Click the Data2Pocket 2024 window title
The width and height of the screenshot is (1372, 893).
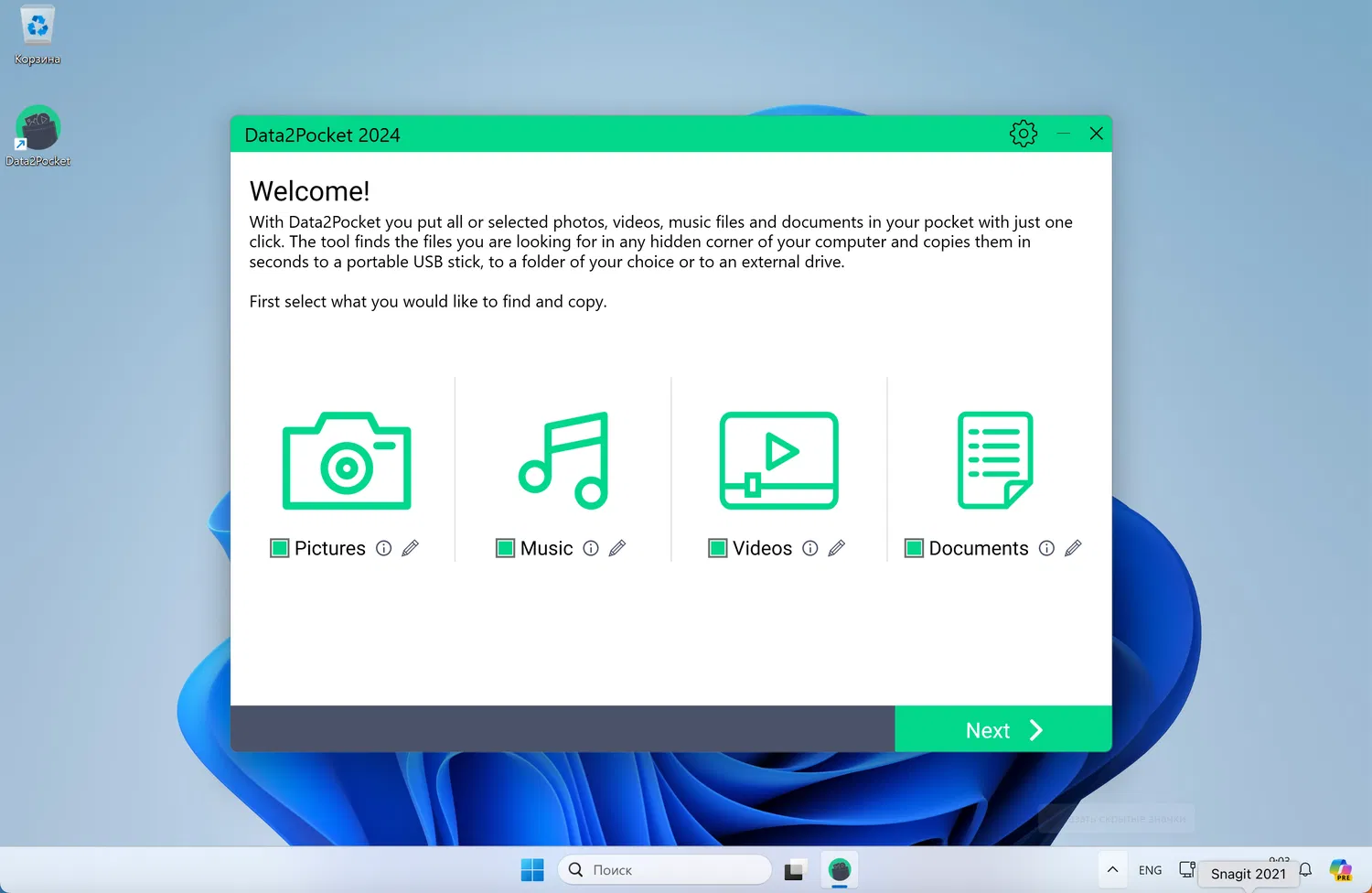[x=323, y=135]
